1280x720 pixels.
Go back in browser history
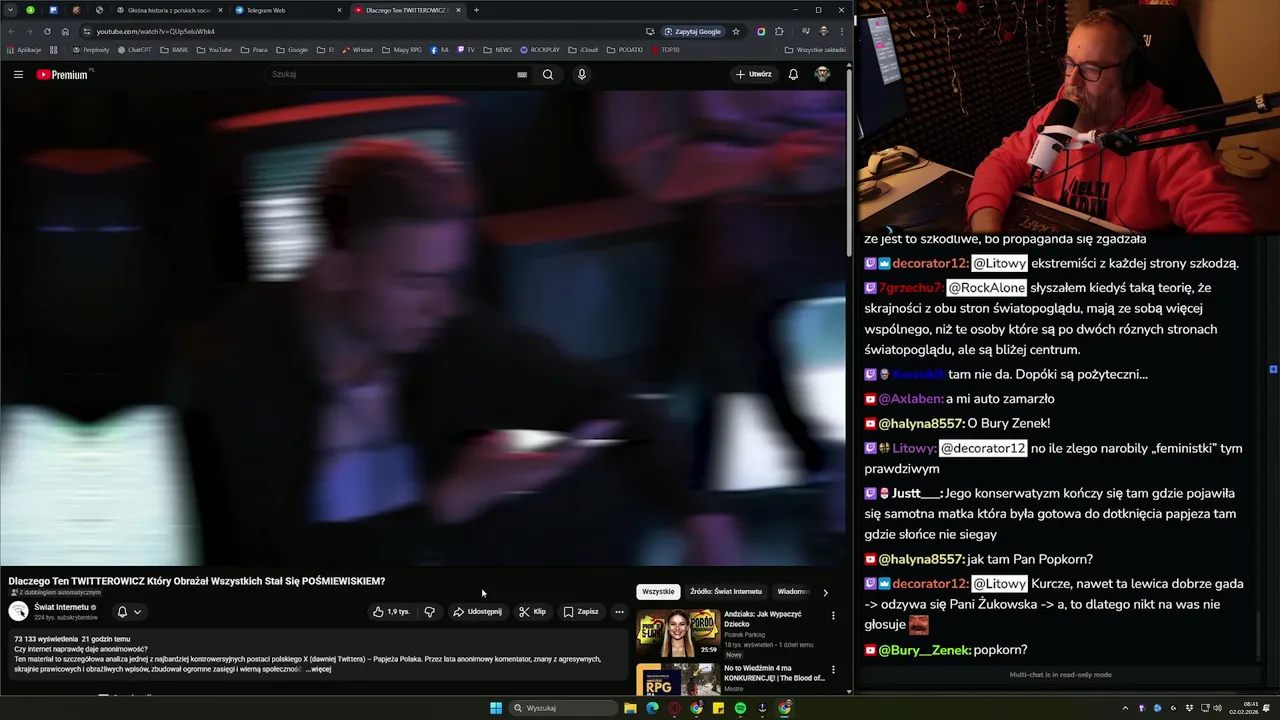point(12,31)
